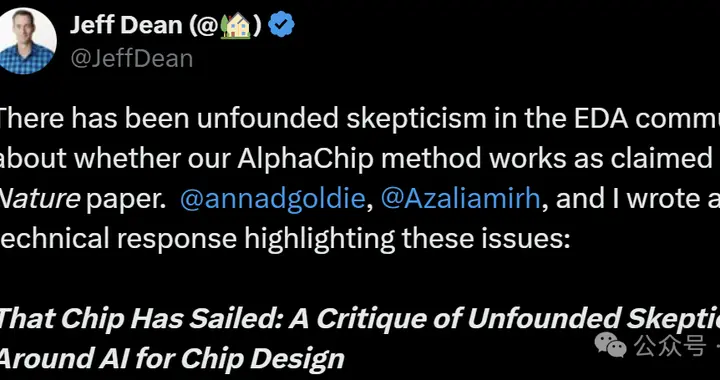Click the house emoji in display name
The width and height of the screenshot is (720, 380).
235,26
